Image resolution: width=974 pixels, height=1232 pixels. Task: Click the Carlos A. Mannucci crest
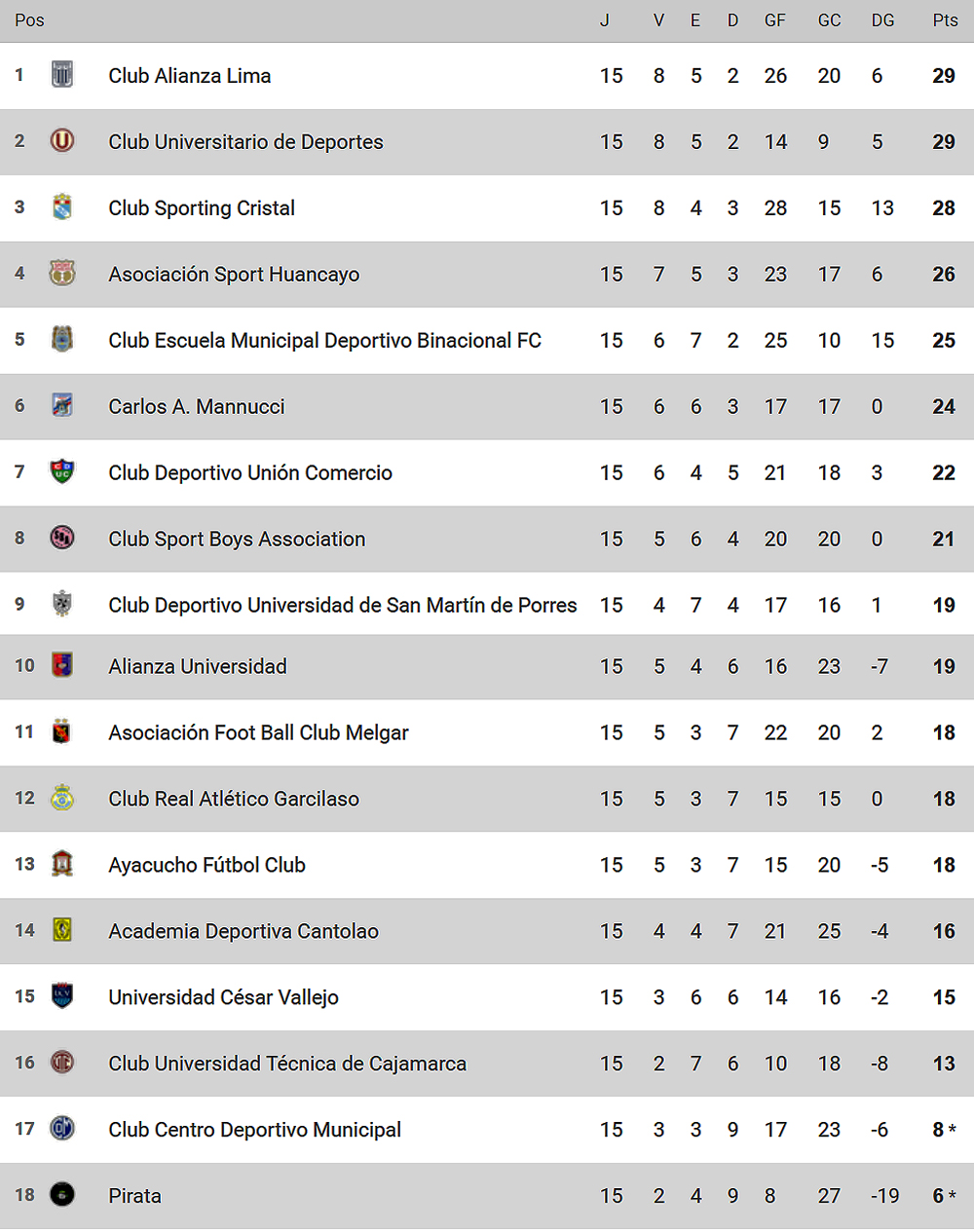(x=62, y=405)
